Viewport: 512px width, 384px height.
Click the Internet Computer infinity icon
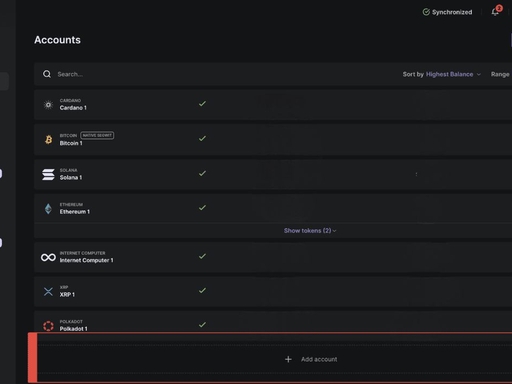(48, 257)
